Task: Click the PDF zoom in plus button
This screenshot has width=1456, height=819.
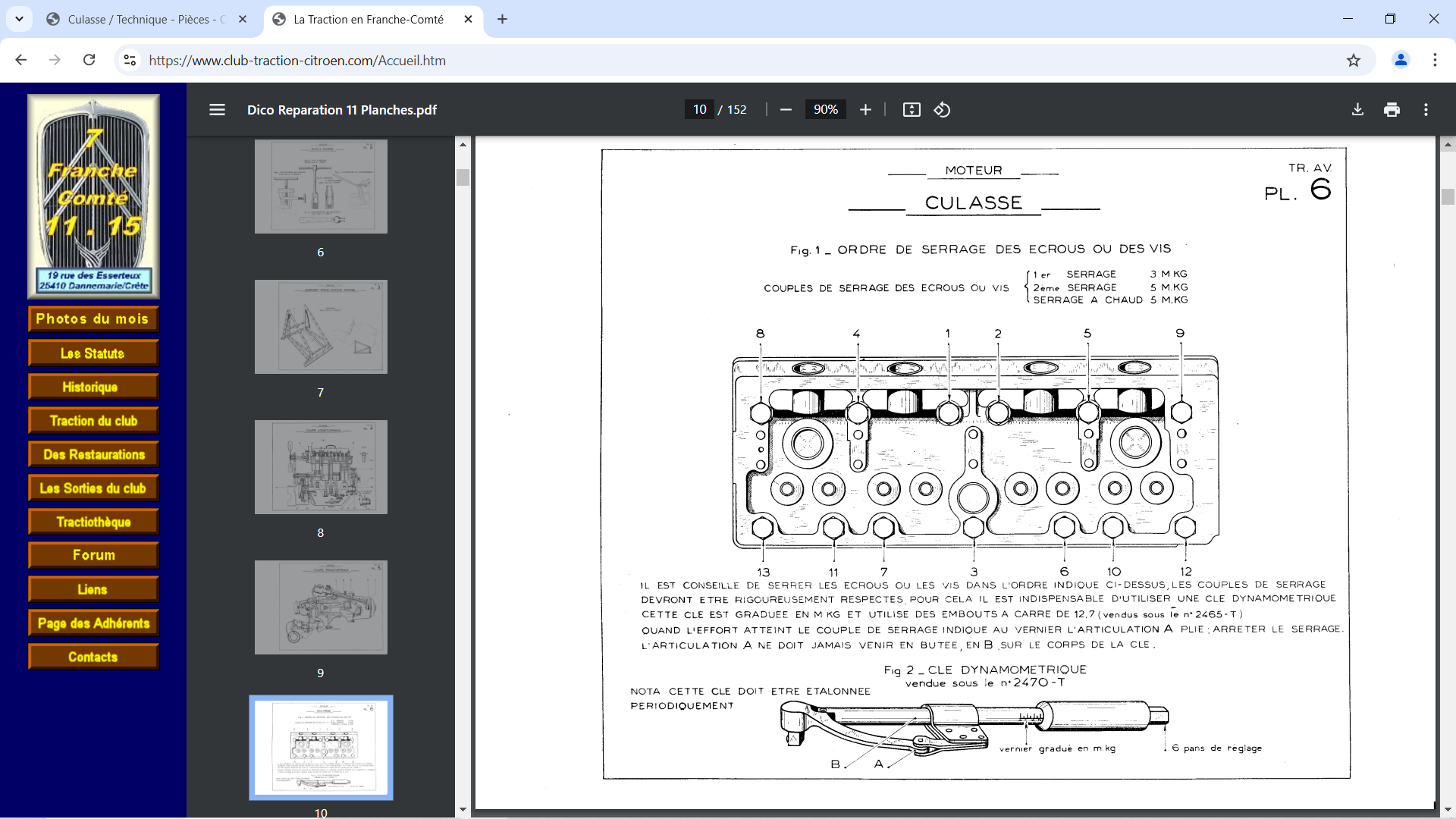Action: point(865,110)
